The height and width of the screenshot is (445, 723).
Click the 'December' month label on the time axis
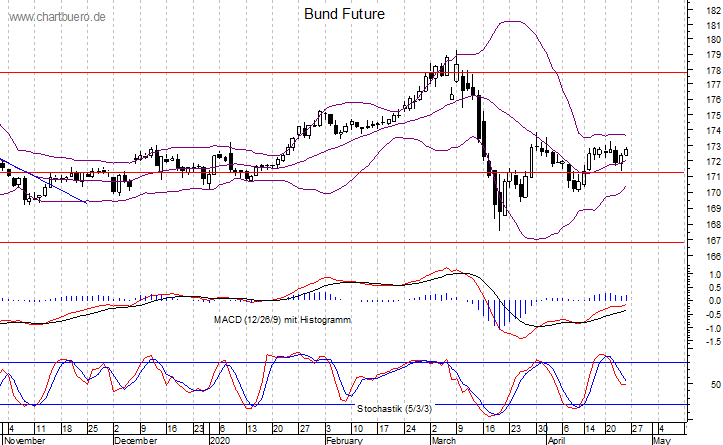pyautogui.click(x=136, y=440)
